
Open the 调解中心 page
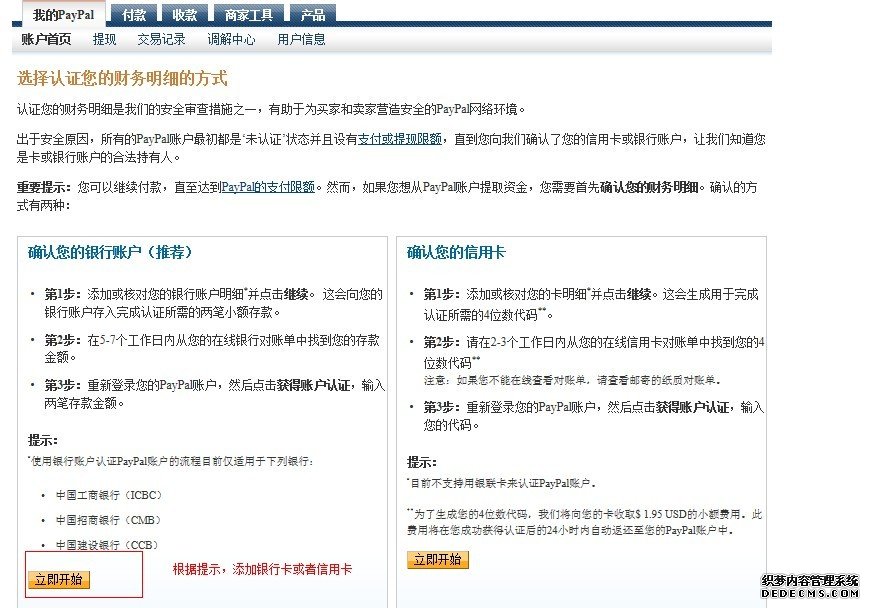tap(232, 41)
